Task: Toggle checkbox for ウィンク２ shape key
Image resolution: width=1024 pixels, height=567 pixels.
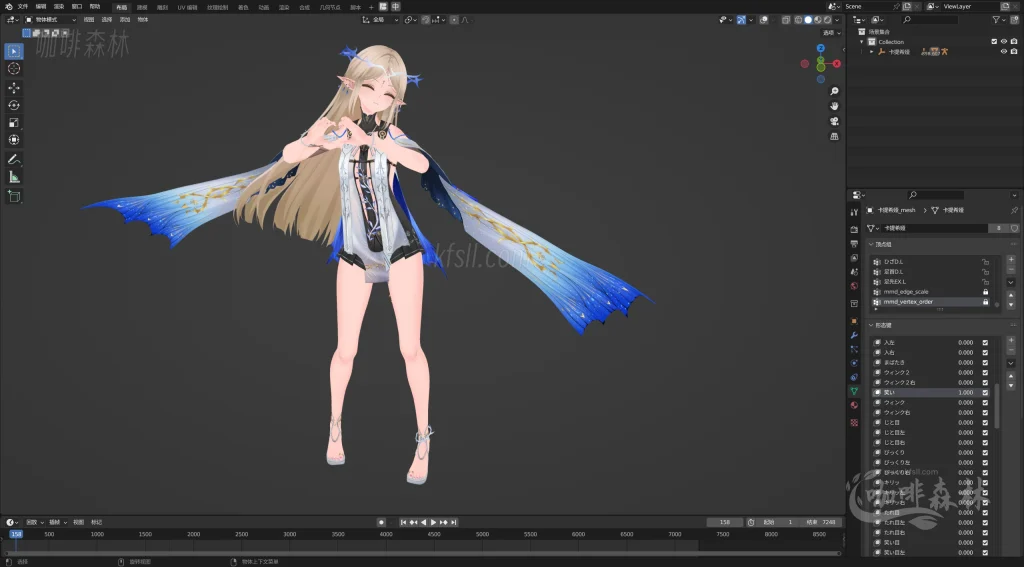Action: tap(985, 372)
